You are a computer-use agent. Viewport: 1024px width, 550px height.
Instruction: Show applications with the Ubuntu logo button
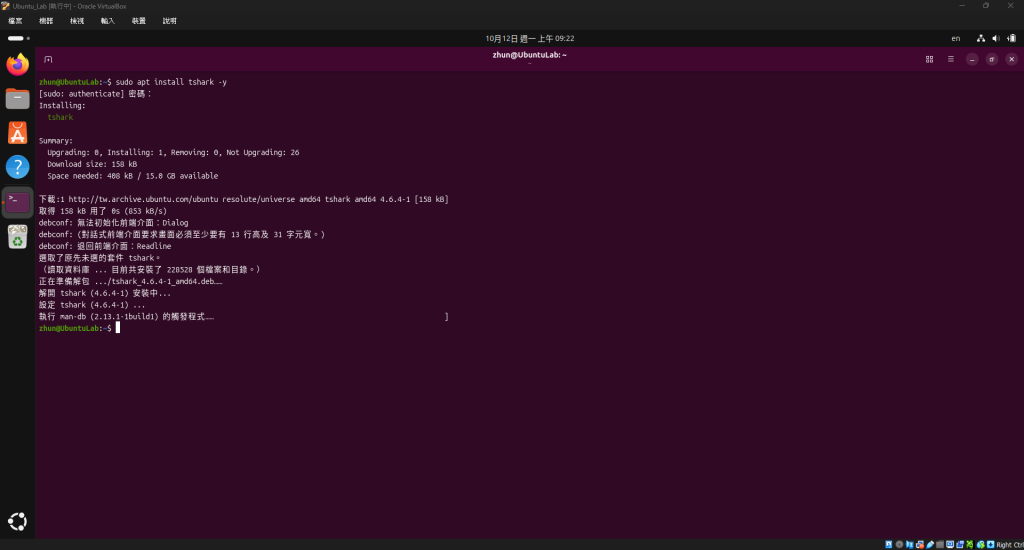[x=18, y=521]
